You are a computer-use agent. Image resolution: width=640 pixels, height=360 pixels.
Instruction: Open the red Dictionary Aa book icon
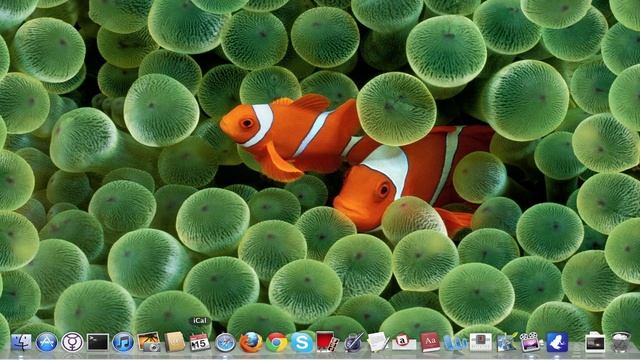point(430,342)
